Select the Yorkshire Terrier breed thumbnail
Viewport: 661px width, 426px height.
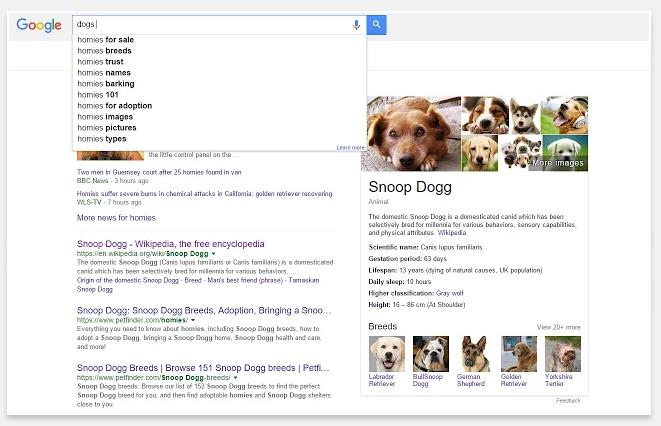[x=563, y=354]
